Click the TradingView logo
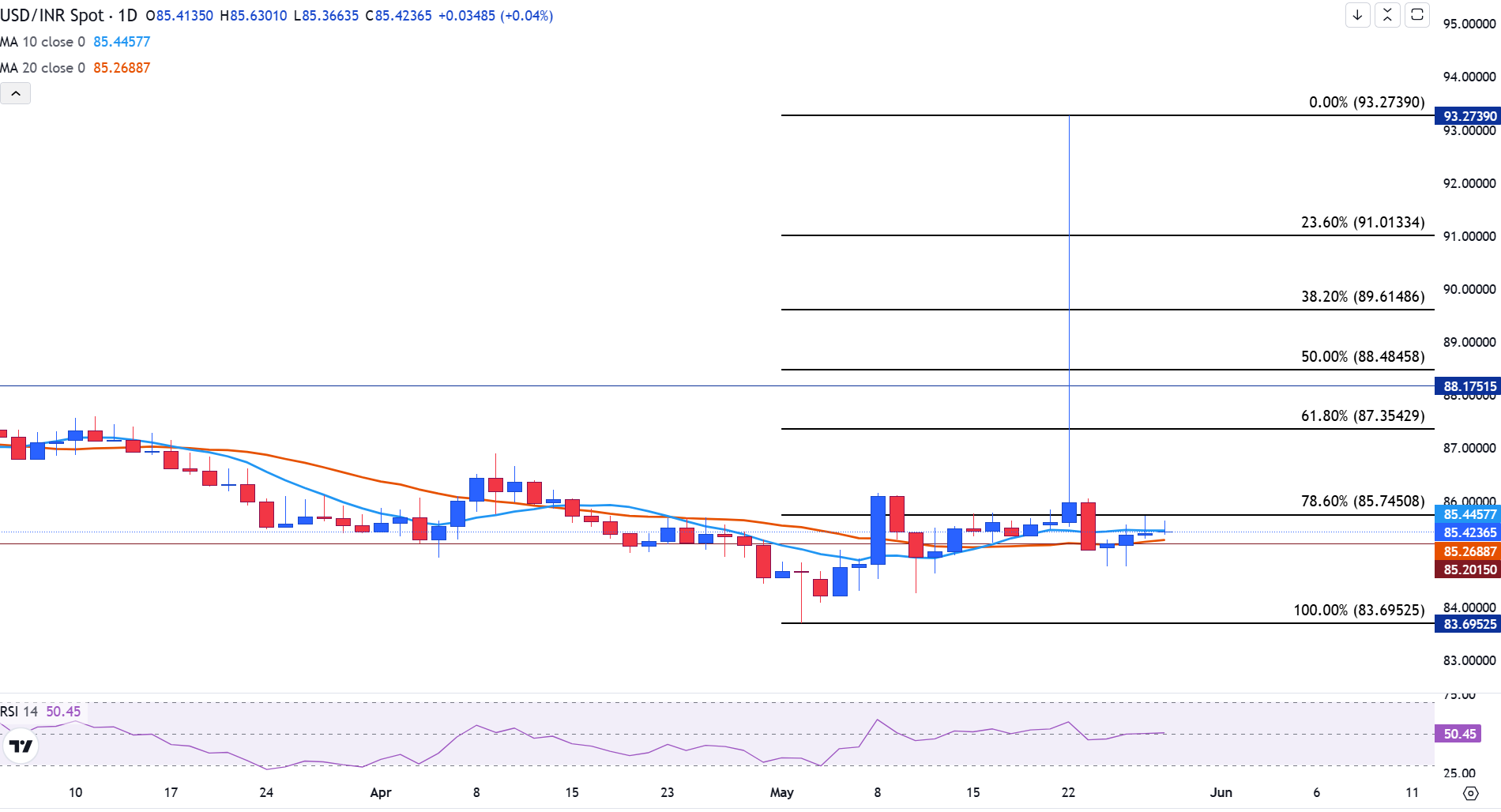This screenshot has height=812, width=1501. (21, 746)
